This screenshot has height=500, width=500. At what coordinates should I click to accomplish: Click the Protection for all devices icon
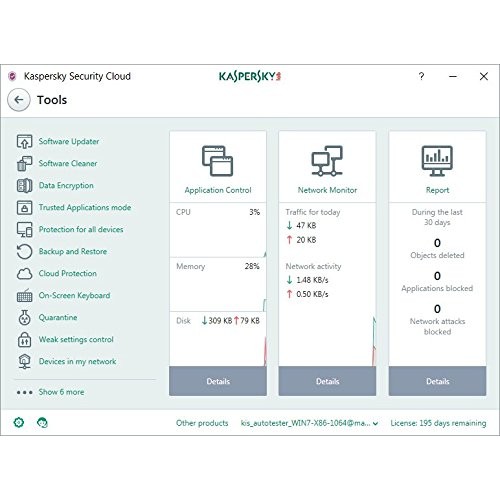click(24, 229)
